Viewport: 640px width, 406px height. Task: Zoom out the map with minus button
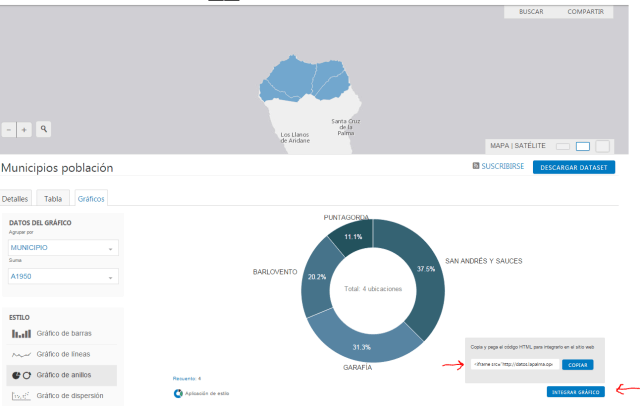[10, 130]
